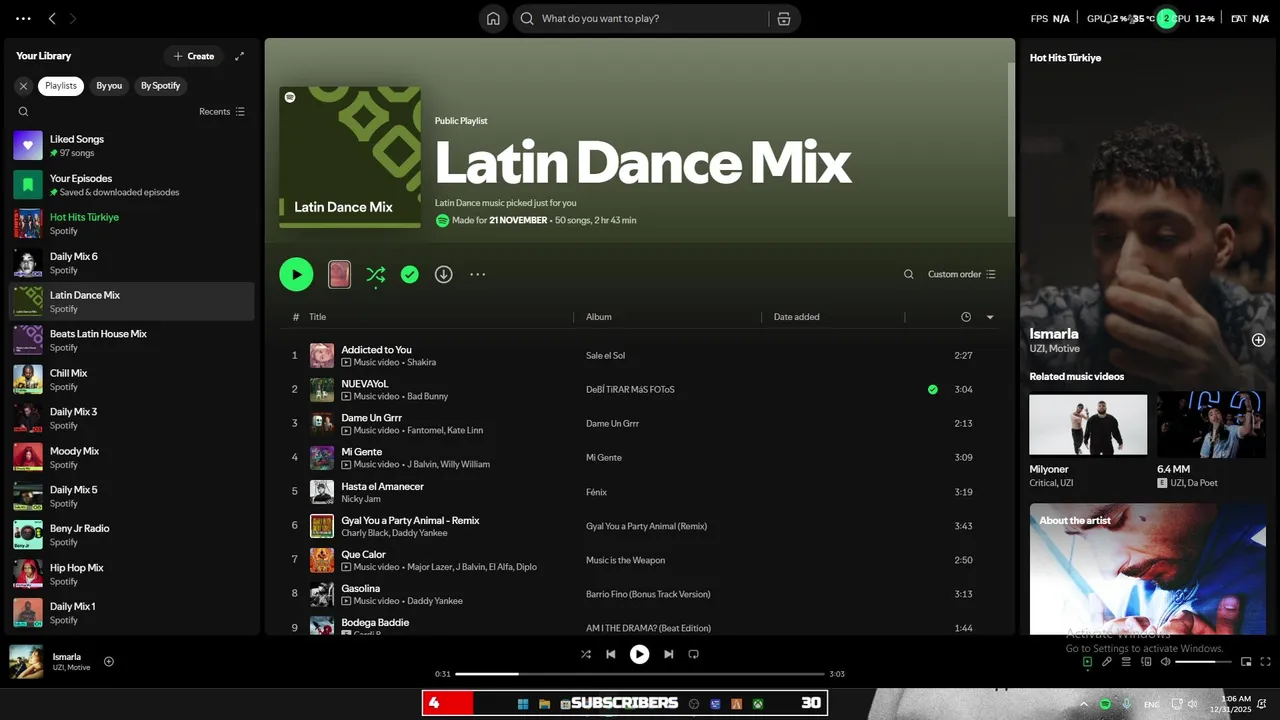Click the Shakira artist link
This screenshot has width=1280, height=720.
pos(421,362)
